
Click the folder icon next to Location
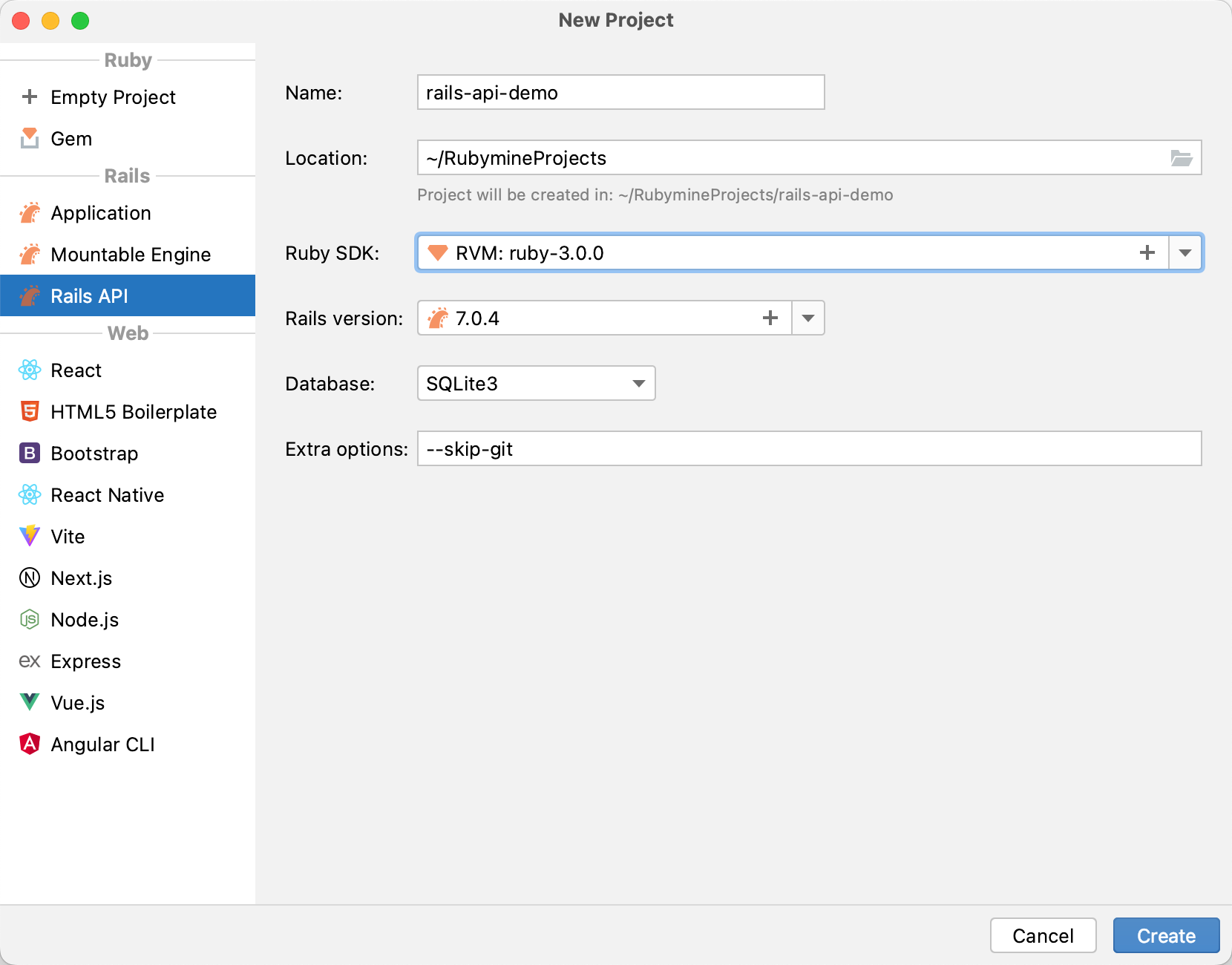1182,157
